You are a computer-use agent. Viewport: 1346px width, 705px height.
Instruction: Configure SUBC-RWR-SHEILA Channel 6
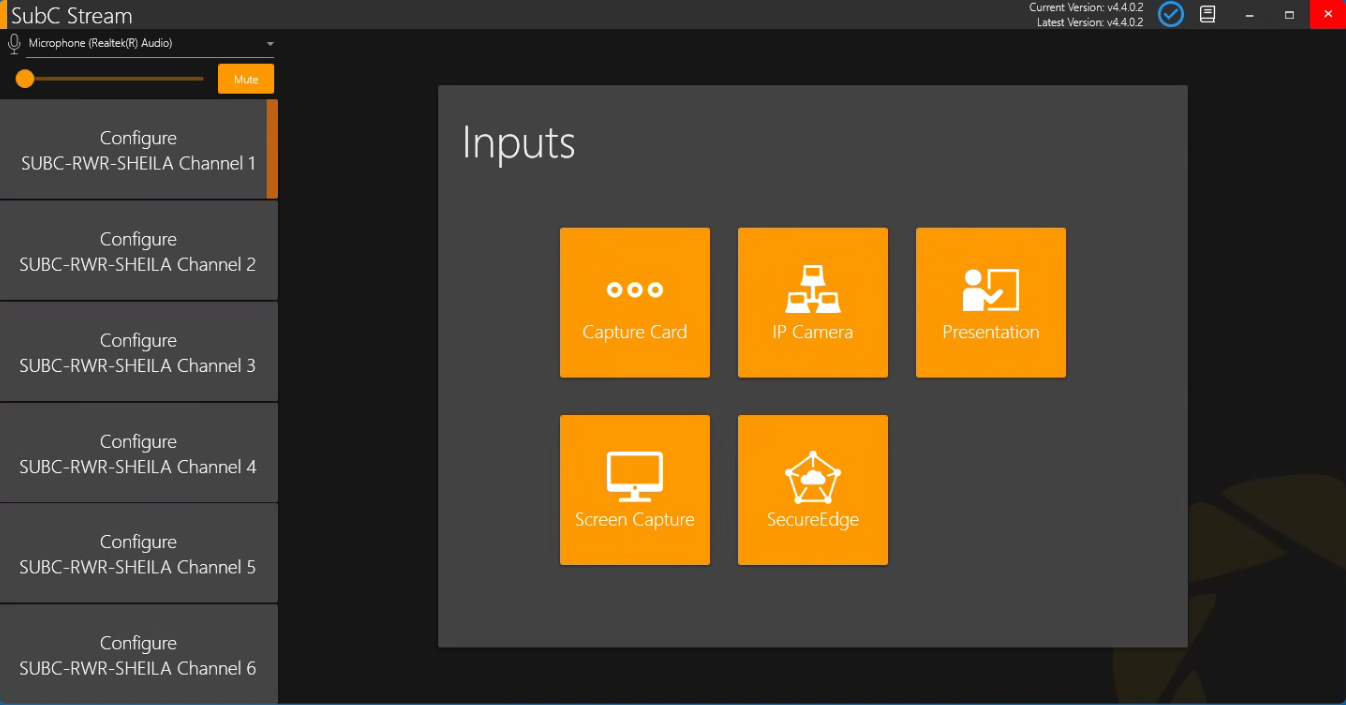coord(139,654)
